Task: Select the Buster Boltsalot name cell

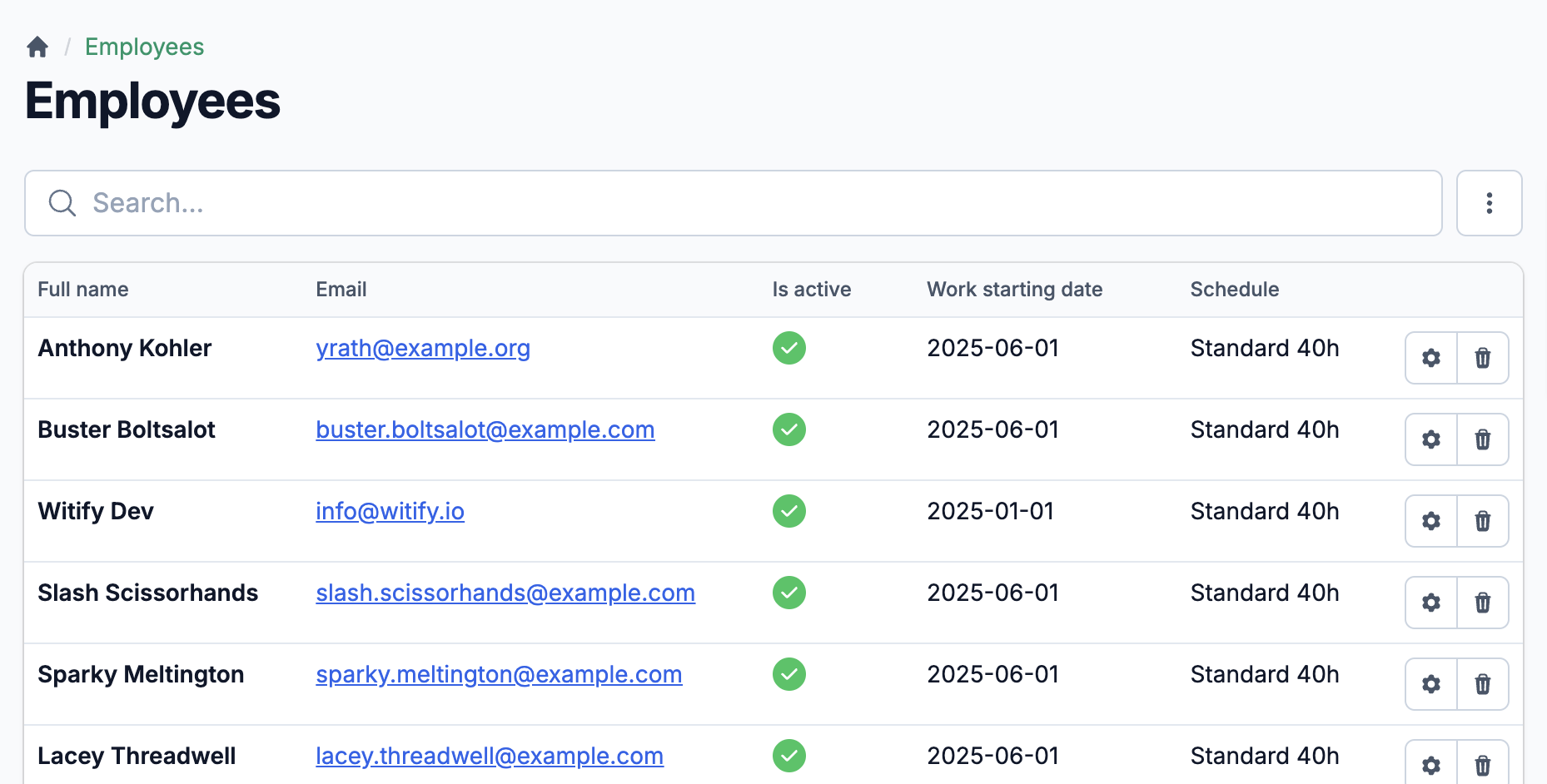Action: [127, 429]
